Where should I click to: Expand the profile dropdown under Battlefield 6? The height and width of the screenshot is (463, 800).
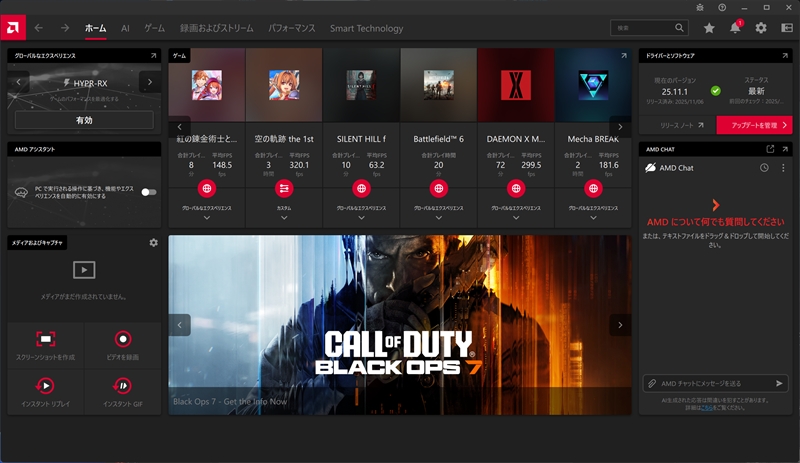tap(439, 216)
